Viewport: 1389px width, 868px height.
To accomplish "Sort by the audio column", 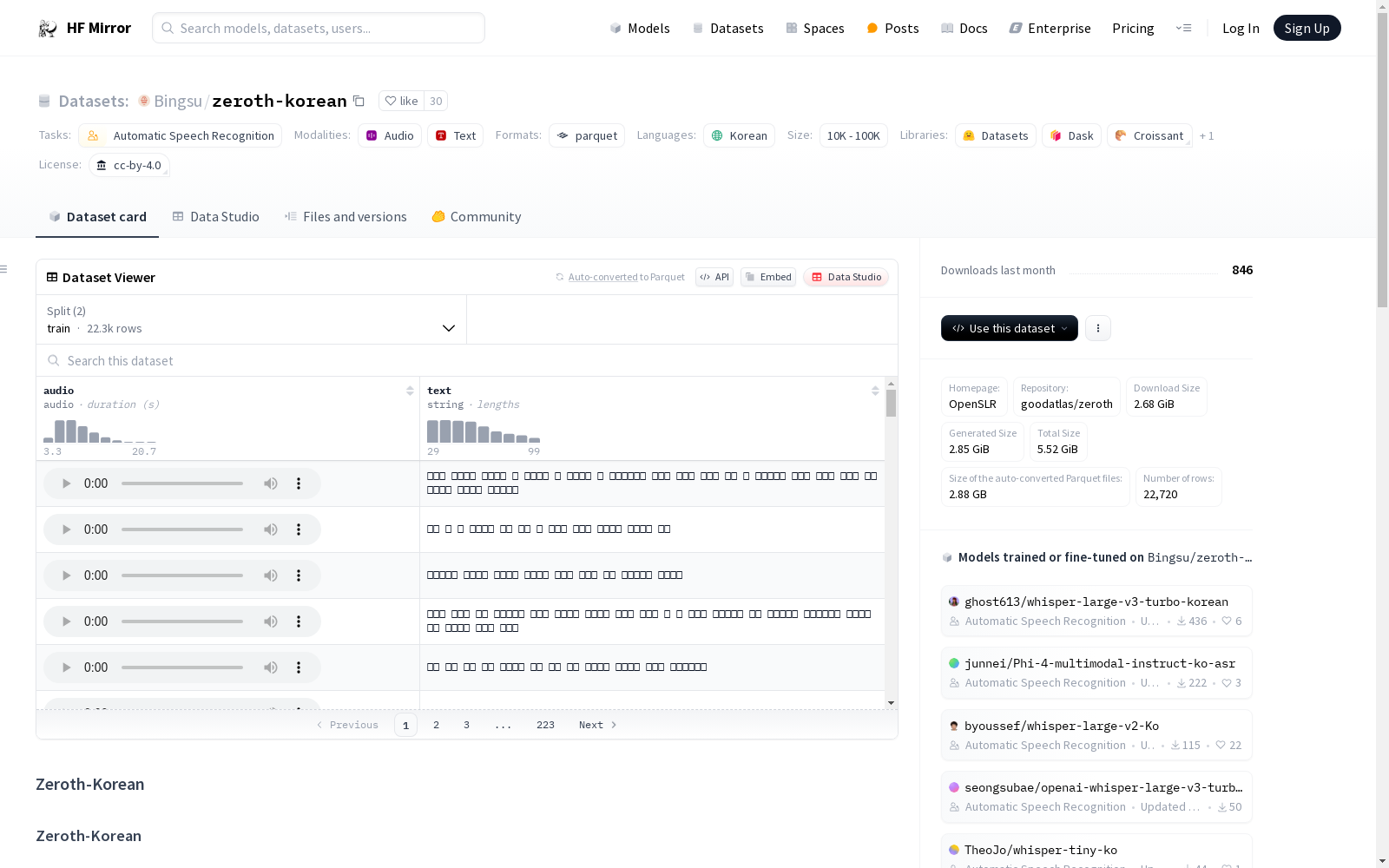I will pyautogui.click(x=410, y=391).
